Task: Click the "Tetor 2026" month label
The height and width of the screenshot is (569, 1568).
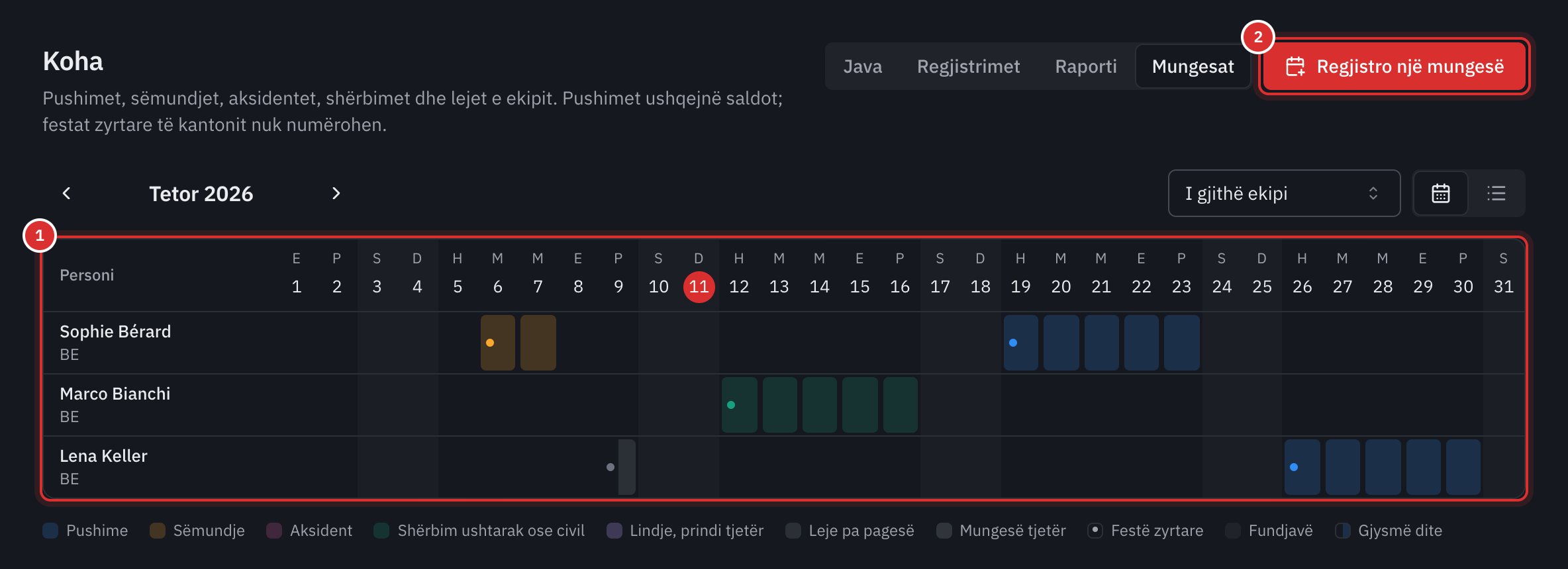Action: pyautogui.click(x=201, y=193)
